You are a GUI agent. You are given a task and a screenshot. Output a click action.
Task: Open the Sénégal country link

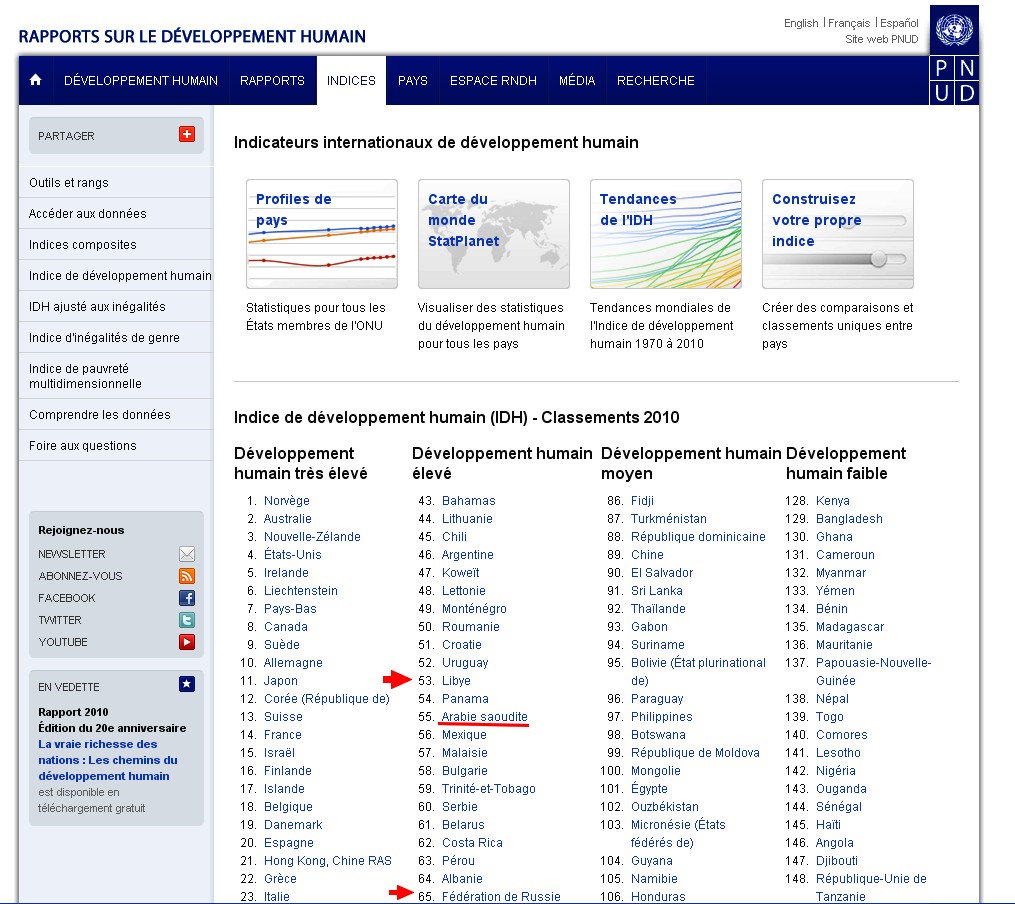click(x=839, y=807)
